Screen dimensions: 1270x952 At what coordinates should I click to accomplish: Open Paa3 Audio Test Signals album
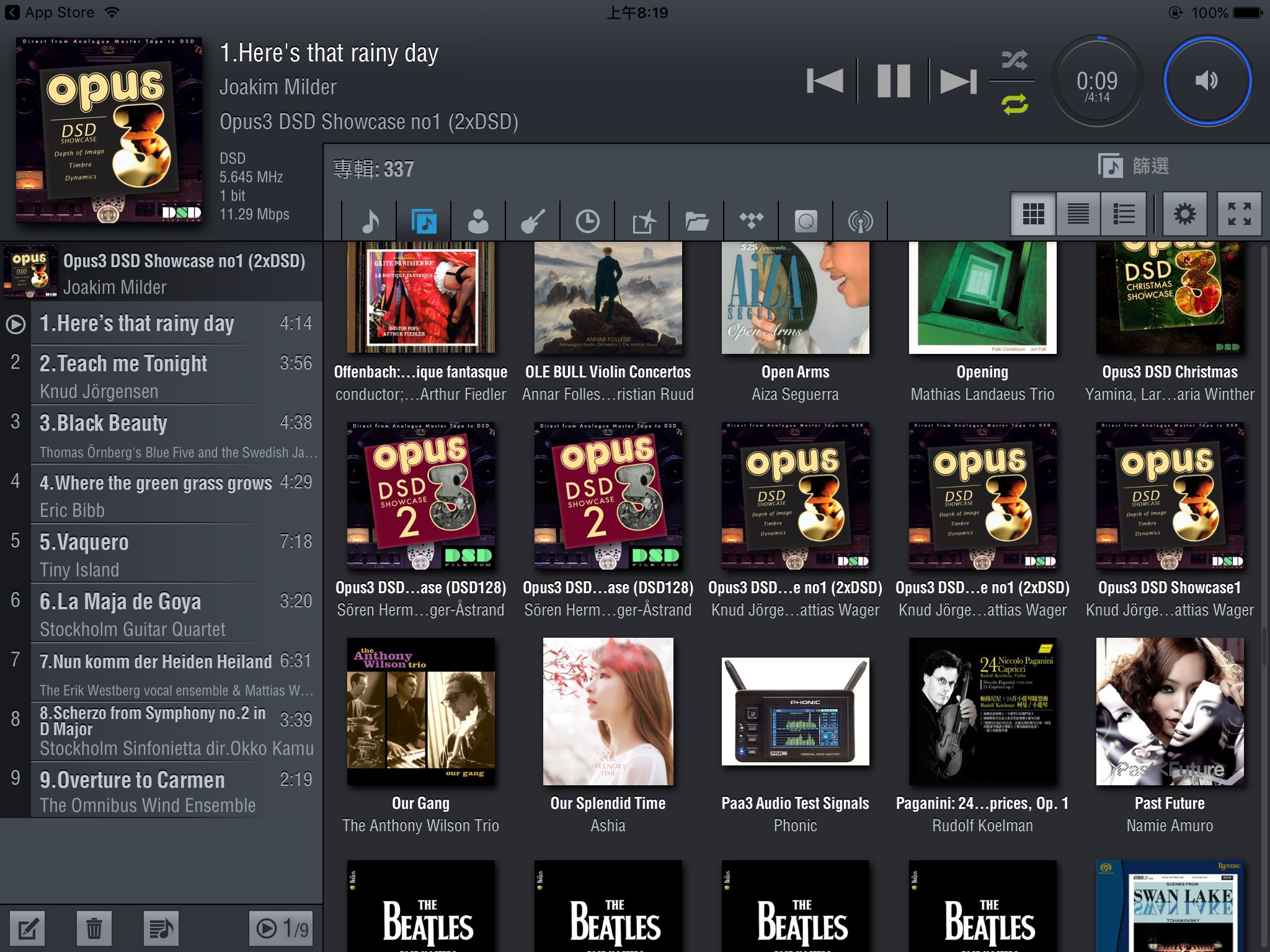click(795, 712)
